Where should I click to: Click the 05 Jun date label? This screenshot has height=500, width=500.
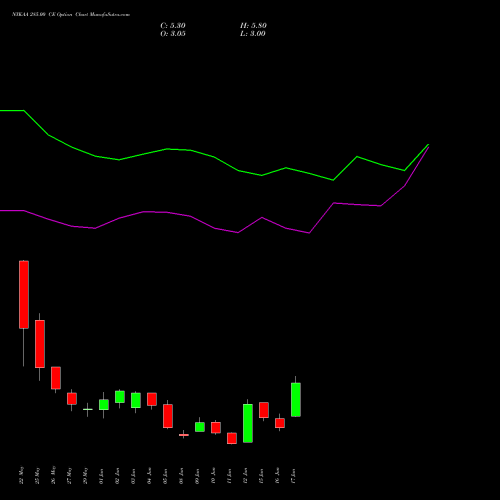tap(166, 476)
